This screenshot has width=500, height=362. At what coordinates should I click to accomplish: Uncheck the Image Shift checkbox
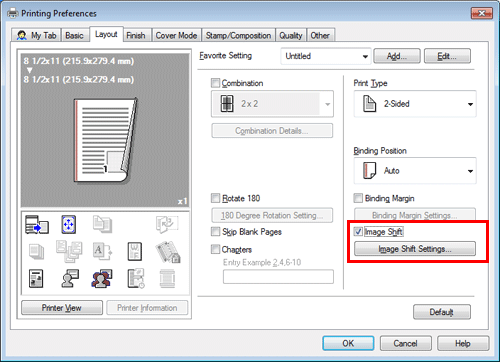point(358,231)
